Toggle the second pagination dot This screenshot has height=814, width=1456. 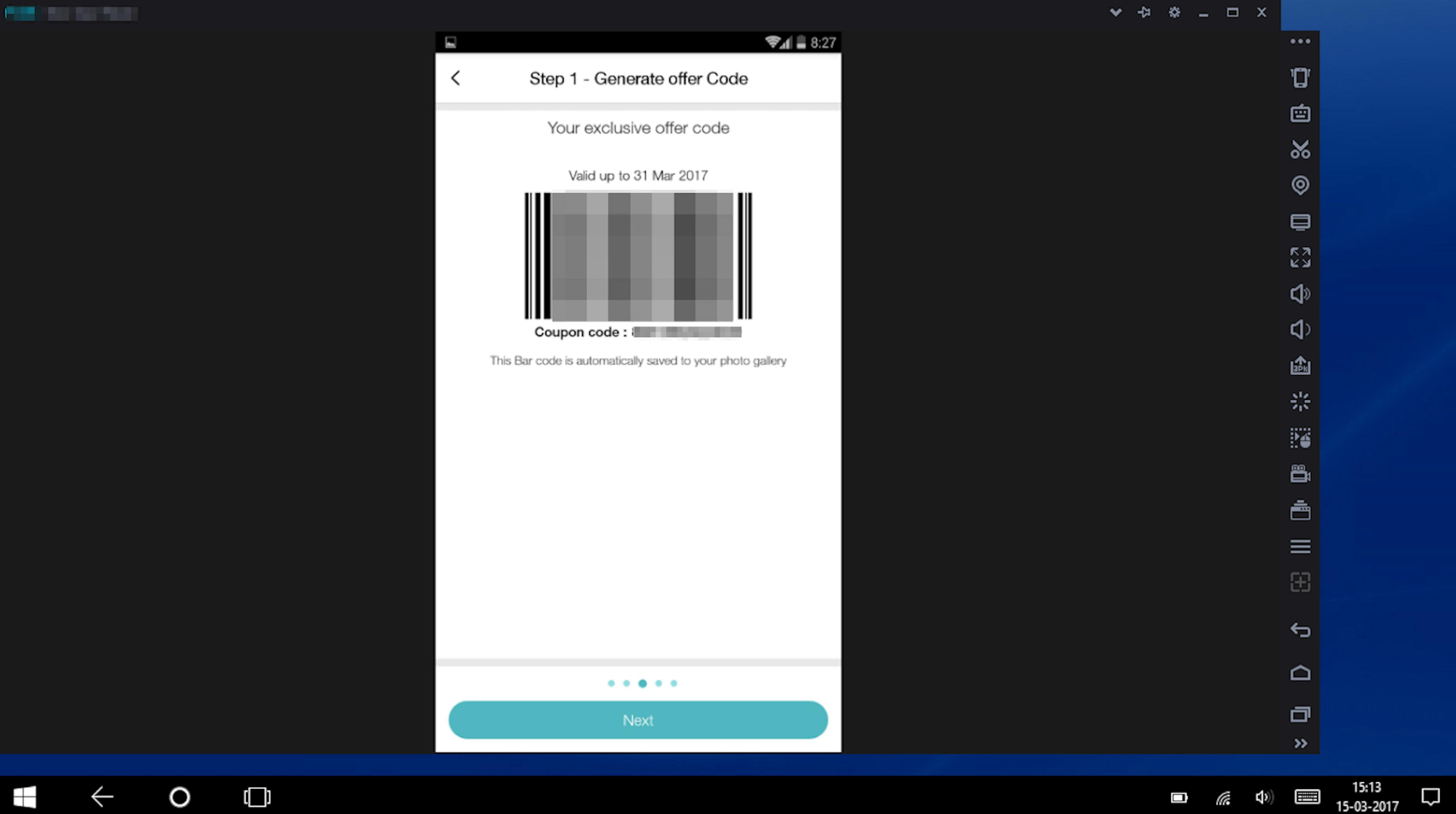(x=626, y=683)
